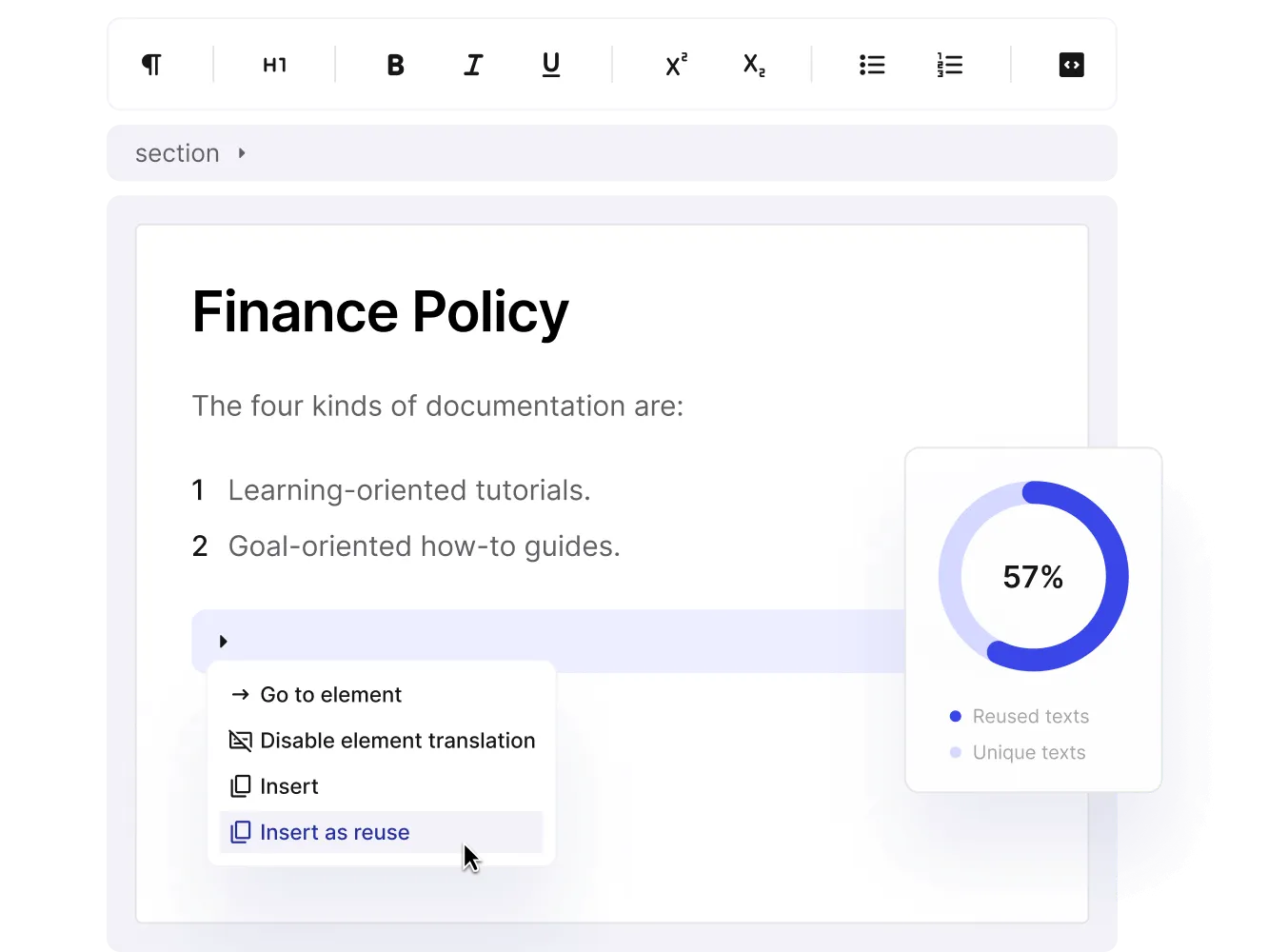Viewport: 1268px width, 952px height.
Task: Select Insert as reuse
Action: click(x=381, y=832)
